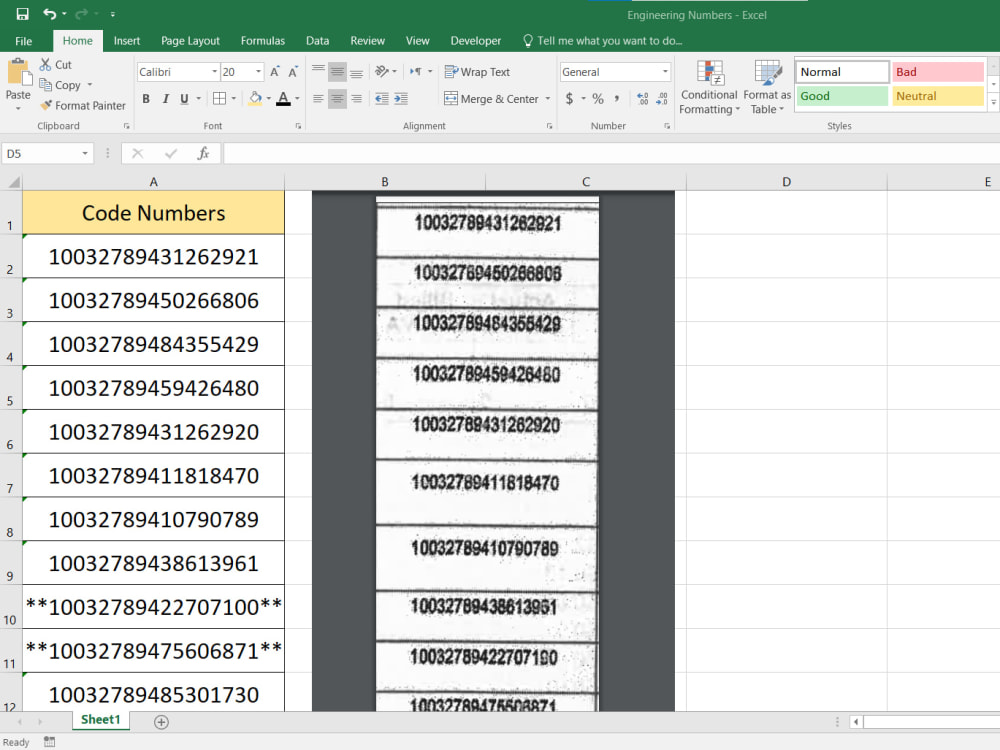Image resolution: width=1000 pixels, height=750 pixels.
Task: Click the Bottom Align icon
Action: (x=357, y=71)
